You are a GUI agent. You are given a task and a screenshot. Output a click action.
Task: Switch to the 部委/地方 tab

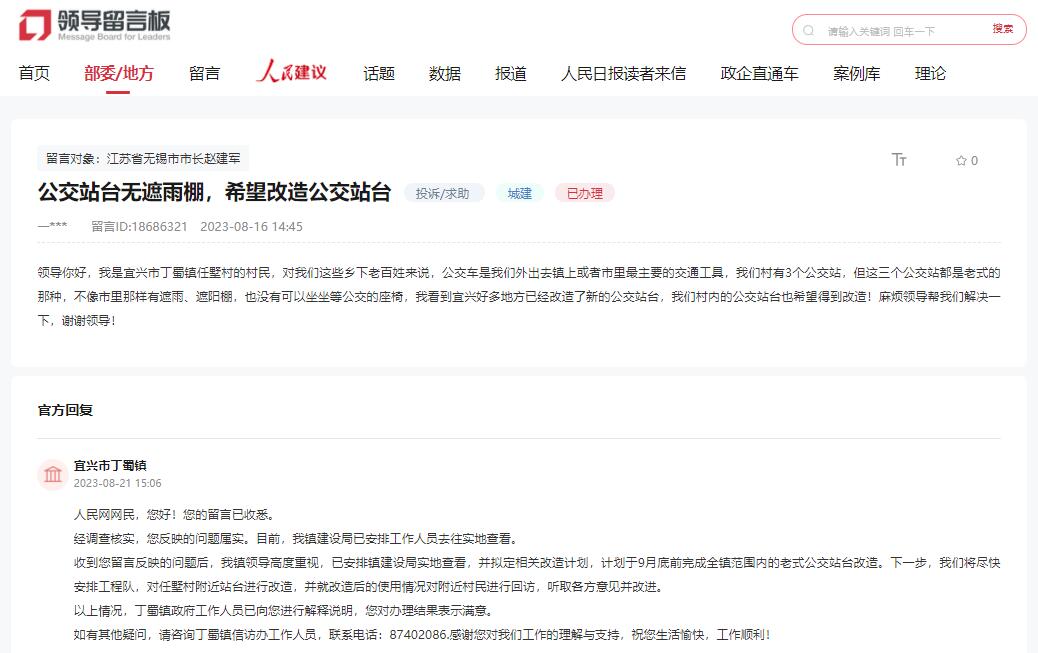click(119, 72)
